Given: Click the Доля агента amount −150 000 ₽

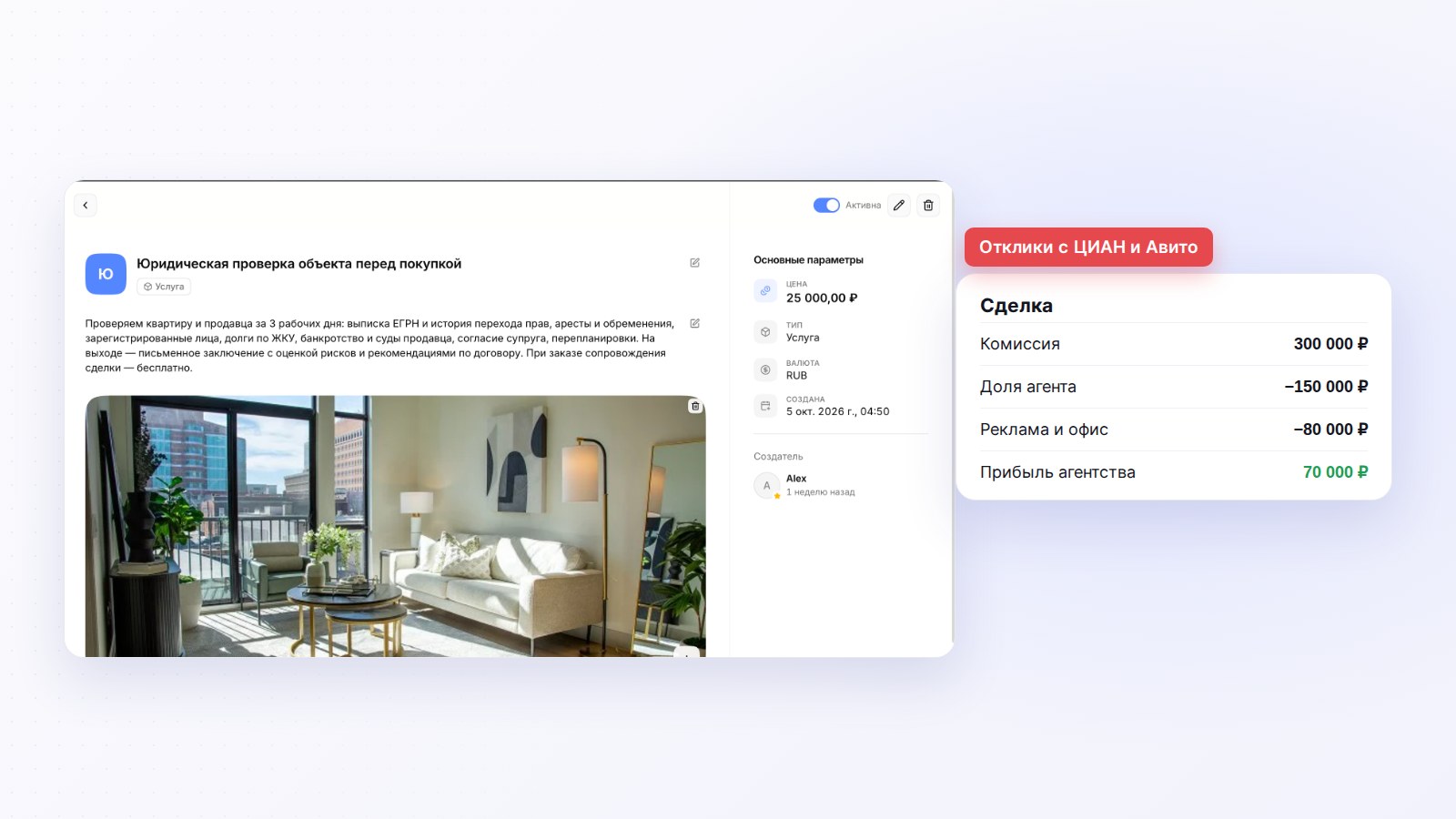Looking at the screenshot, I should tap(1326, 387).
